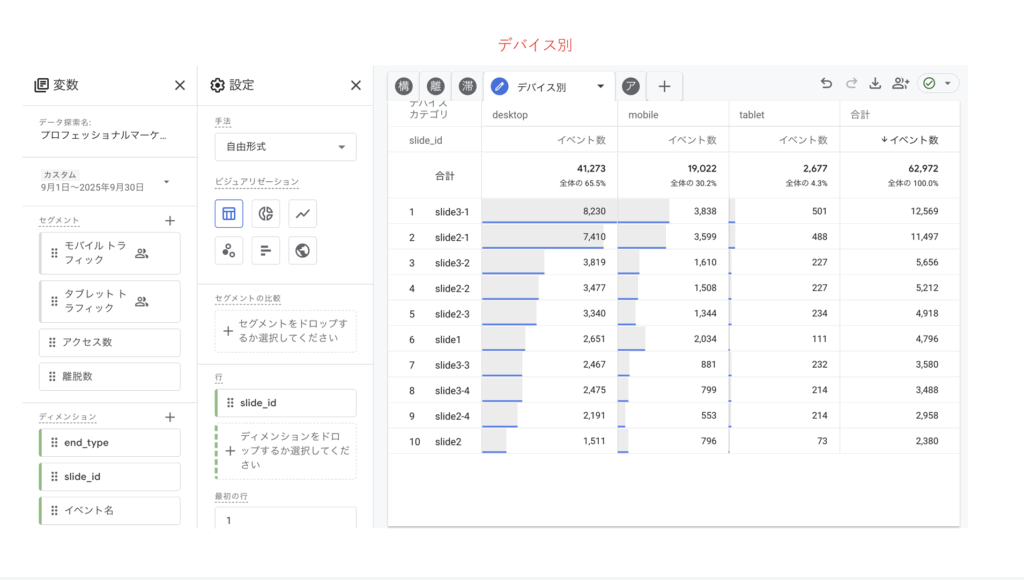Viewport: 1024px width, 580px height.
Task: Click the undo arrow icon
Action: [x=826, y=84]
